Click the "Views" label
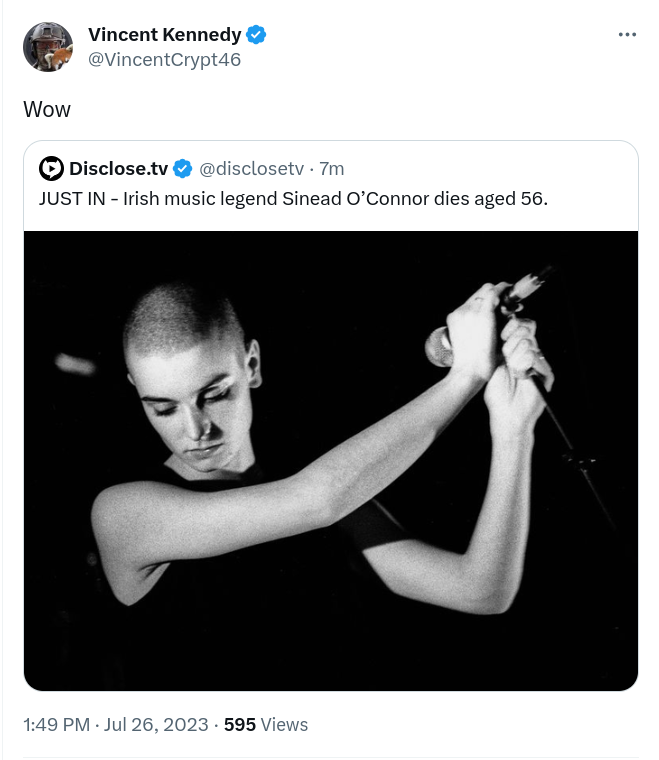This screenshot has height=760, width=659. (284, 725)
